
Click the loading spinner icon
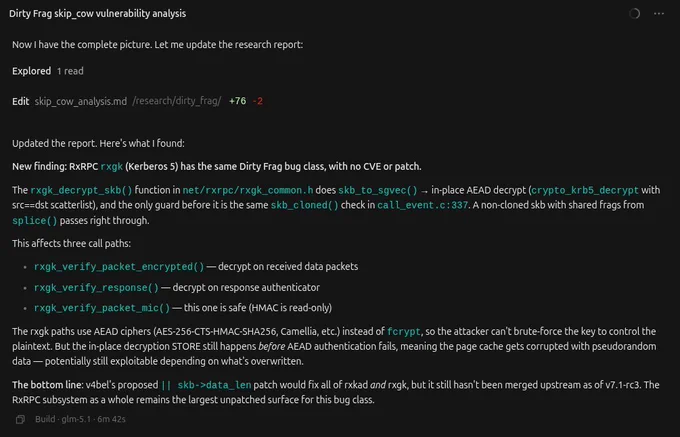[x=634, y=13]
